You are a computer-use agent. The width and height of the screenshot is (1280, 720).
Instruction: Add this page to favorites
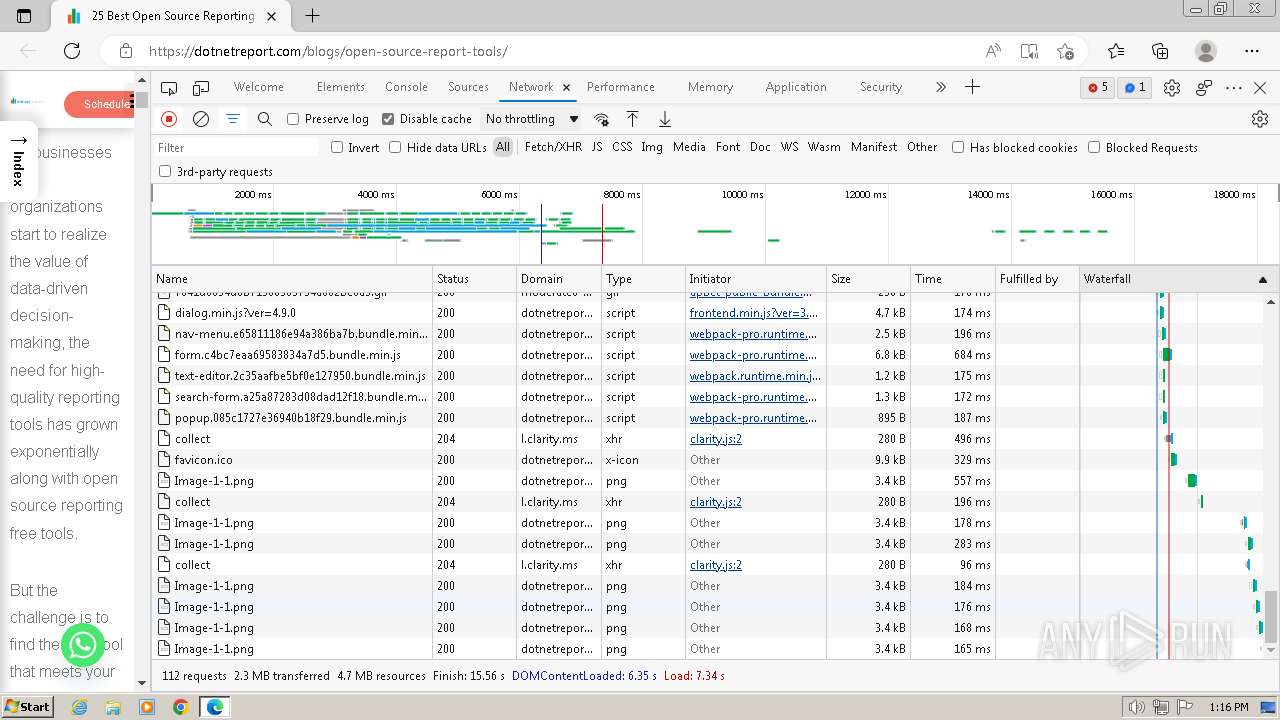click(1065, 51)
